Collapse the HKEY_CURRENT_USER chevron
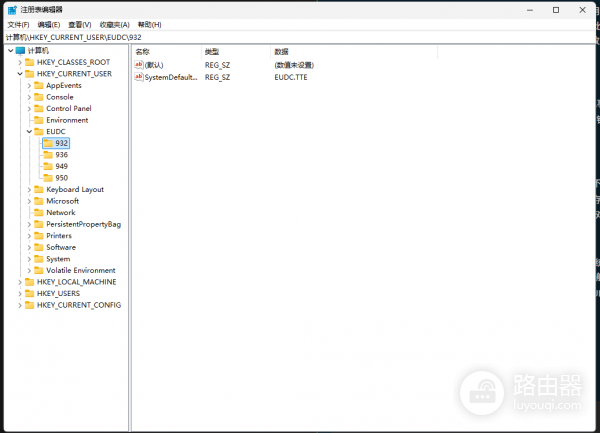Image resolution: width=600 pixels, height=433 pixels. point(20,74)
